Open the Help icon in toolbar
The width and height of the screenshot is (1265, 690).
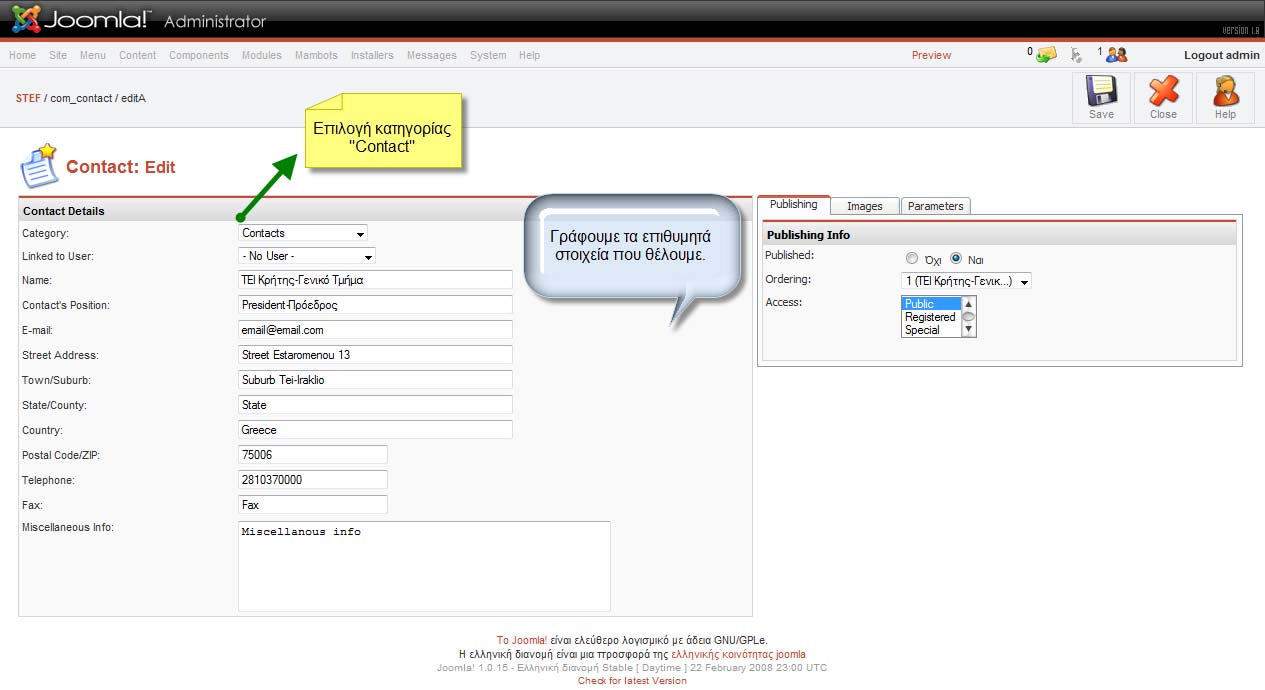tap(1225, 92)
